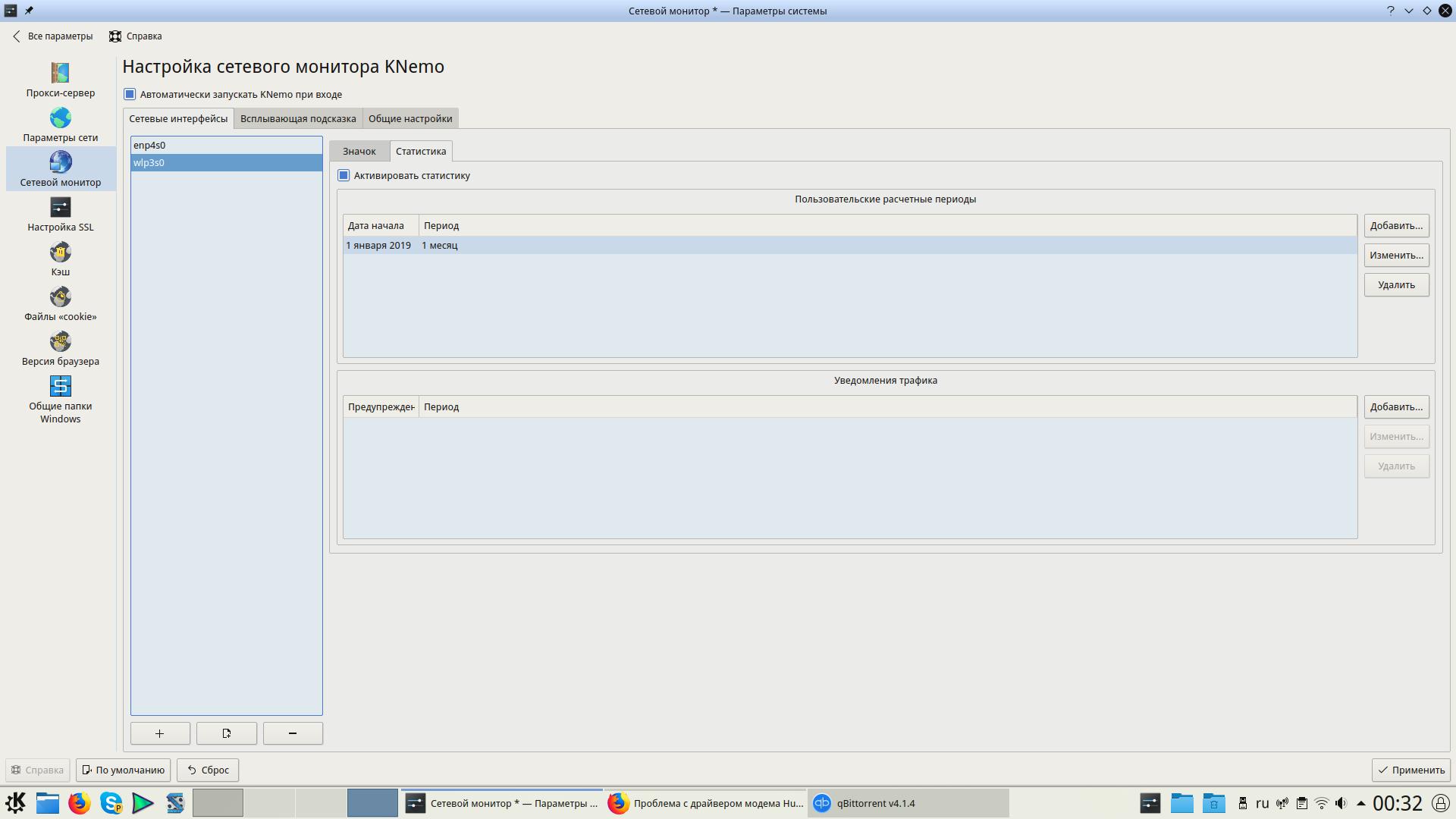Click the remove interface minus button
The image size is (1456, 819).
tap(293, 733)
